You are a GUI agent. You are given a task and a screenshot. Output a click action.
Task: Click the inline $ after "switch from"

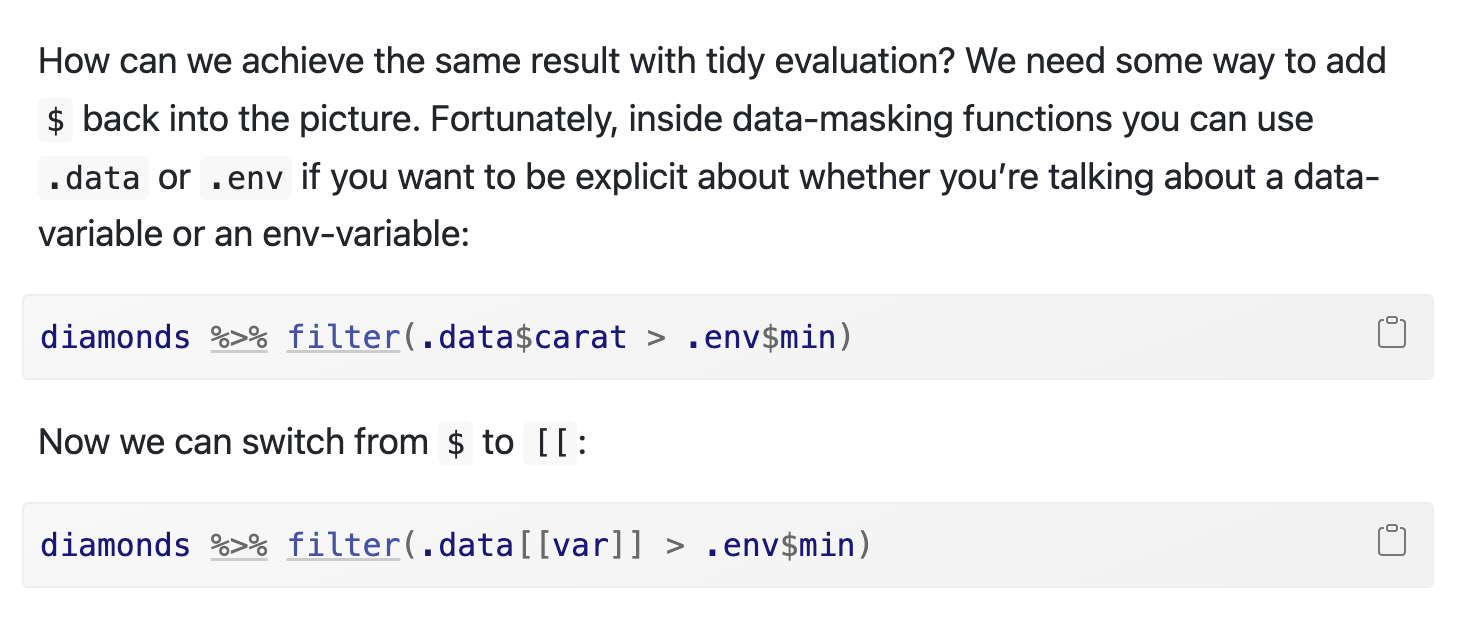tap(455, 442)
